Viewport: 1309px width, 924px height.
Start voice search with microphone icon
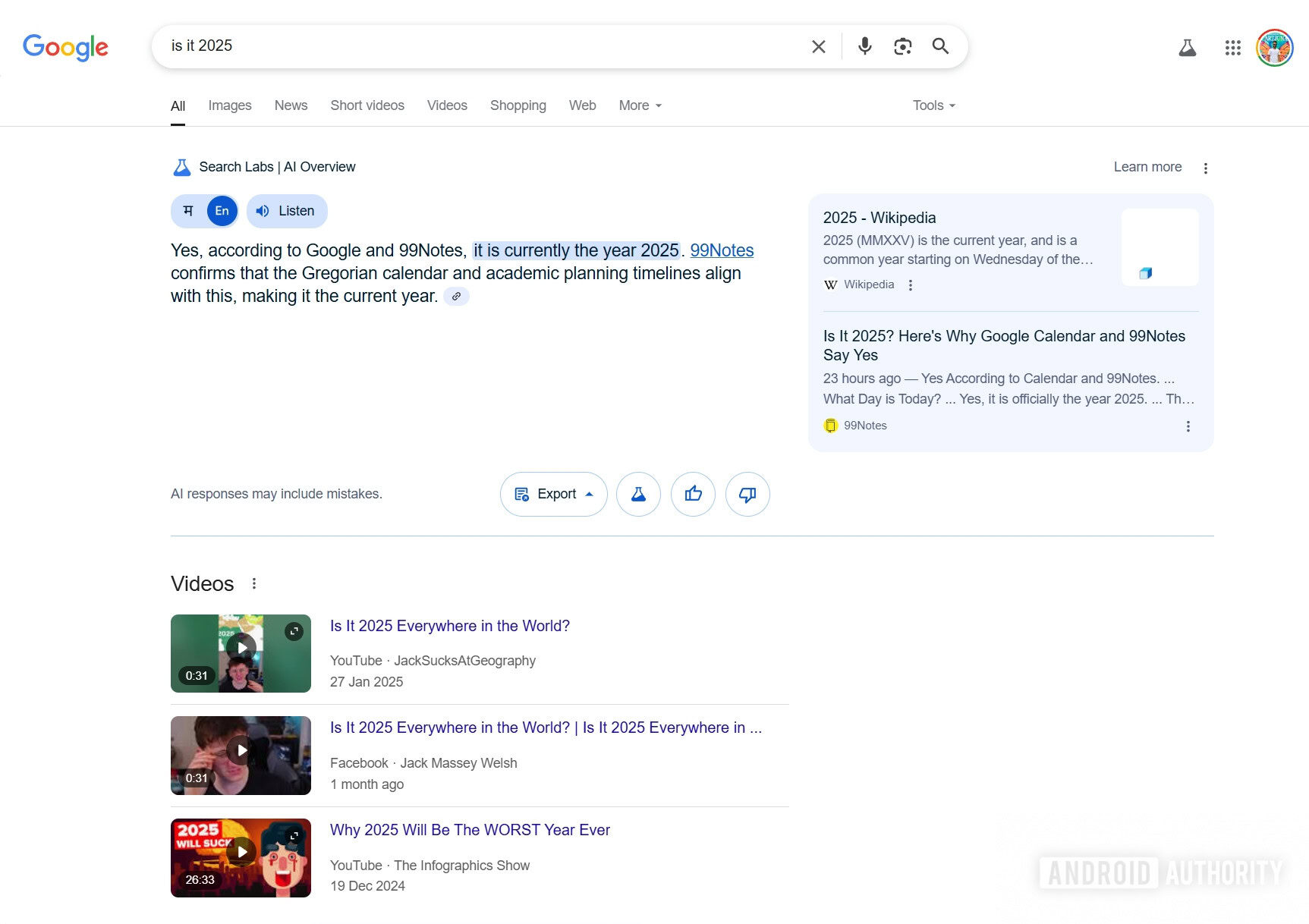864,46
